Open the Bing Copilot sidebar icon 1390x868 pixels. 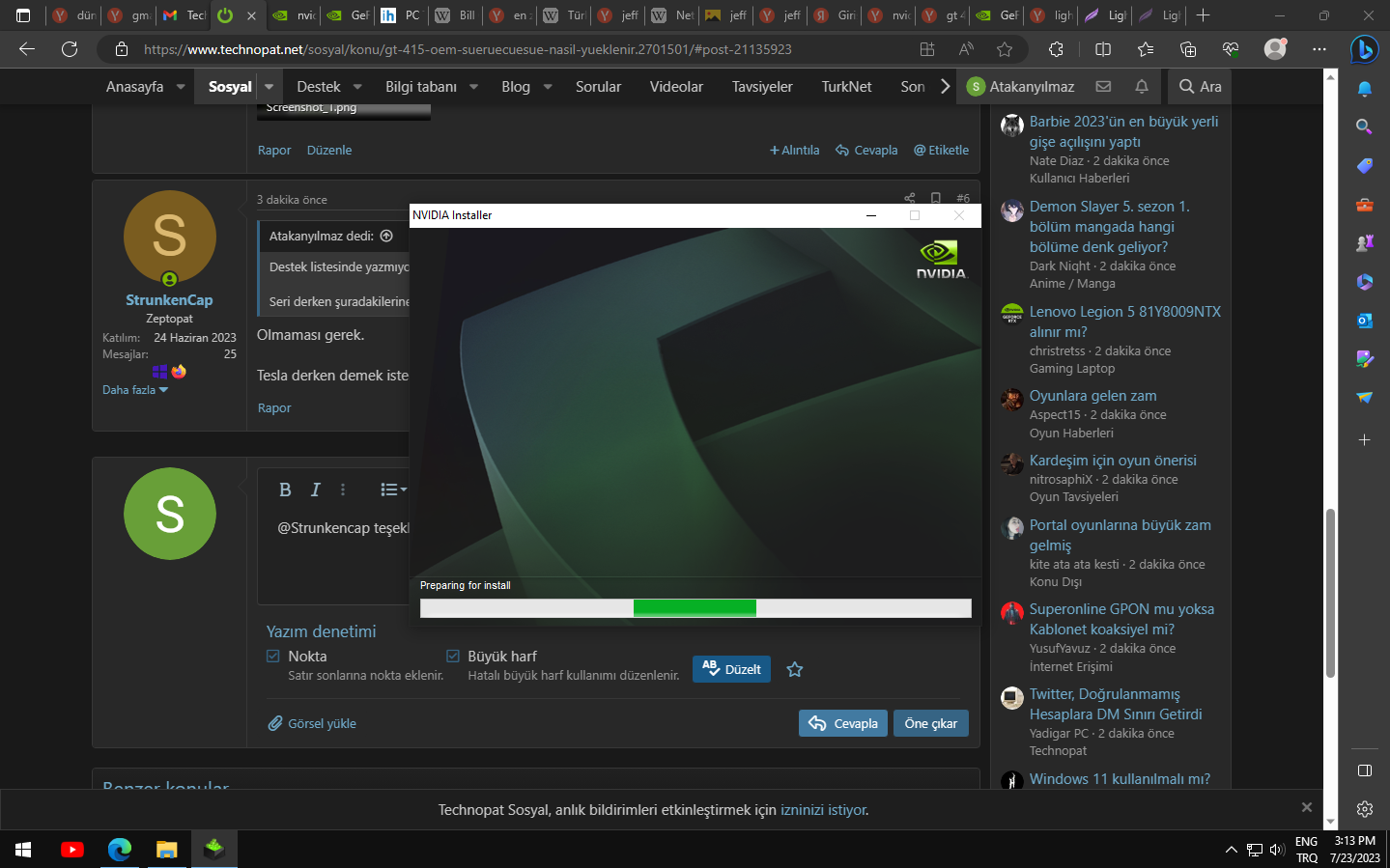pos(1364,48)
